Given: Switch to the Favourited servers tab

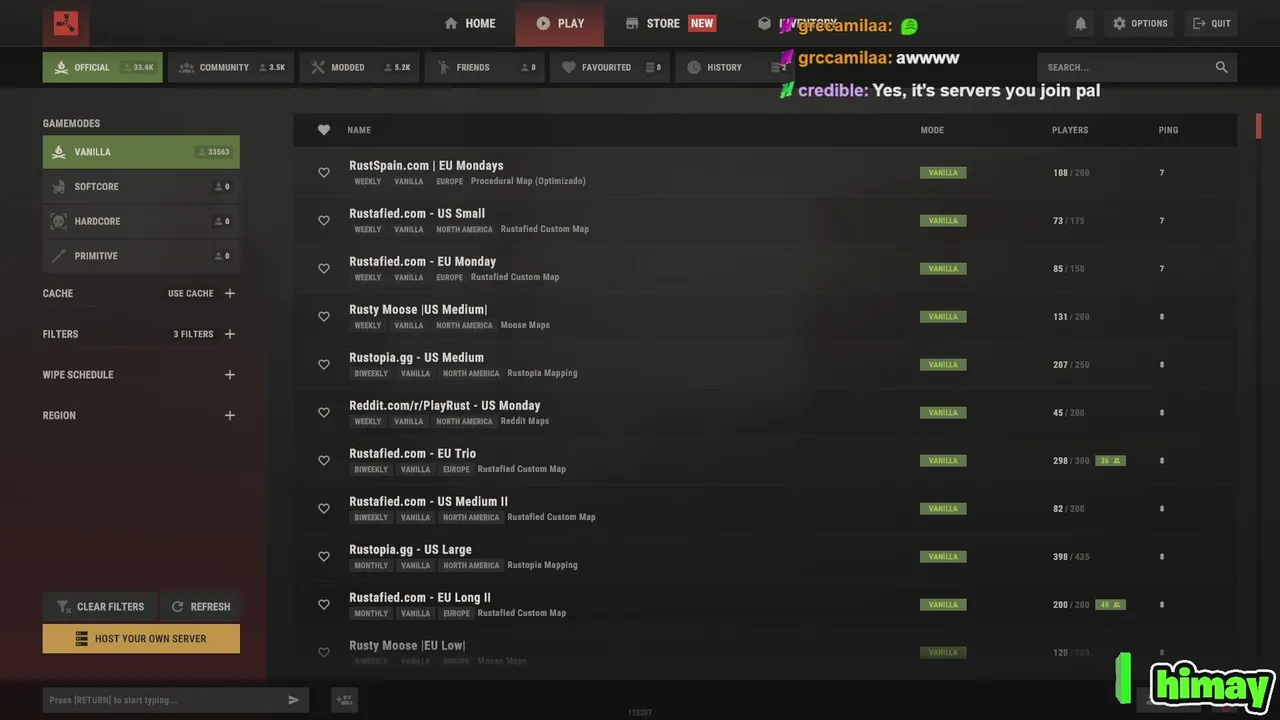Looking at the screenshot, I should click(610, 67).
